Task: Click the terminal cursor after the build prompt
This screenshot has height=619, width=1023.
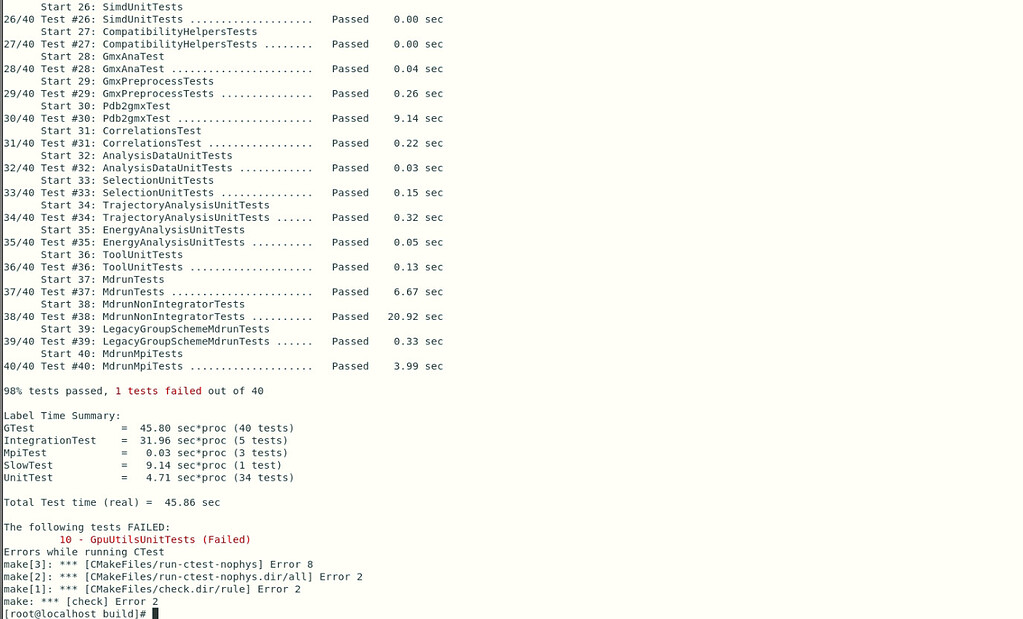Action: pyautogui.click(x=155, y=613)
